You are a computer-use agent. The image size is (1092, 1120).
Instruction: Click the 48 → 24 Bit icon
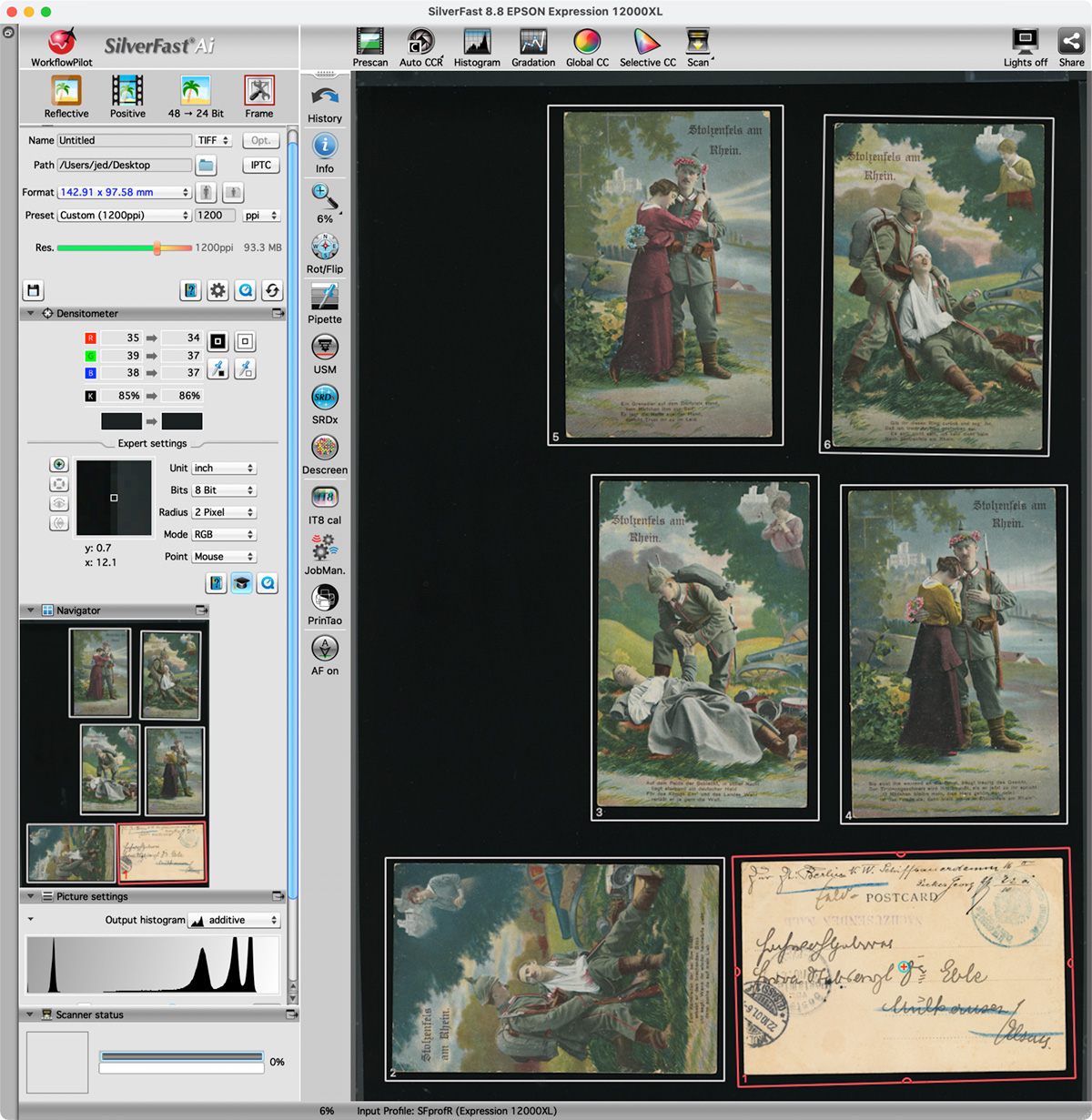tap(196, 97)
